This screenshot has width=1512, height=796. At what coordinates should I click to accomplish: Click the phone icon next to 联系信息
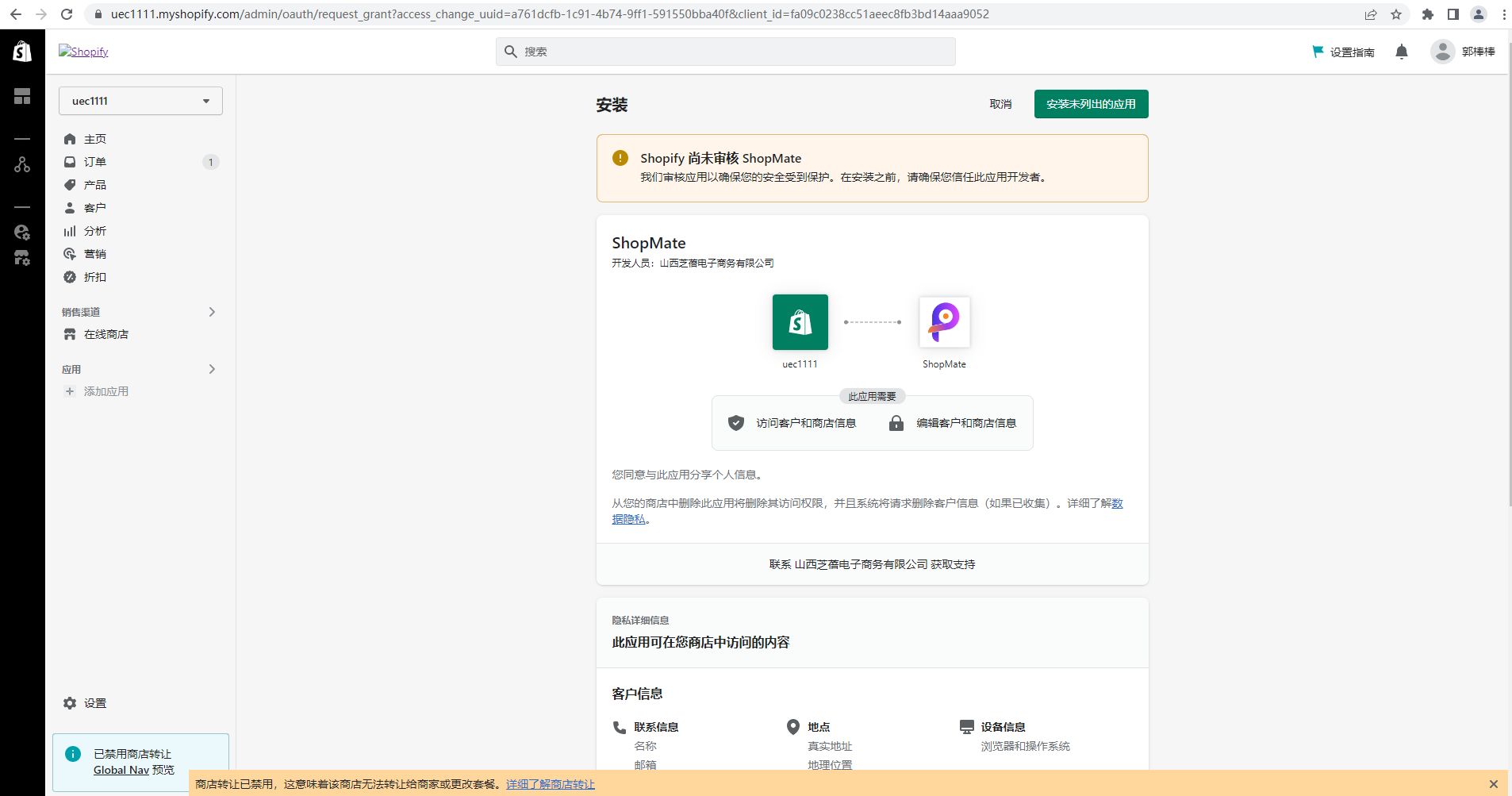(620, 727)
